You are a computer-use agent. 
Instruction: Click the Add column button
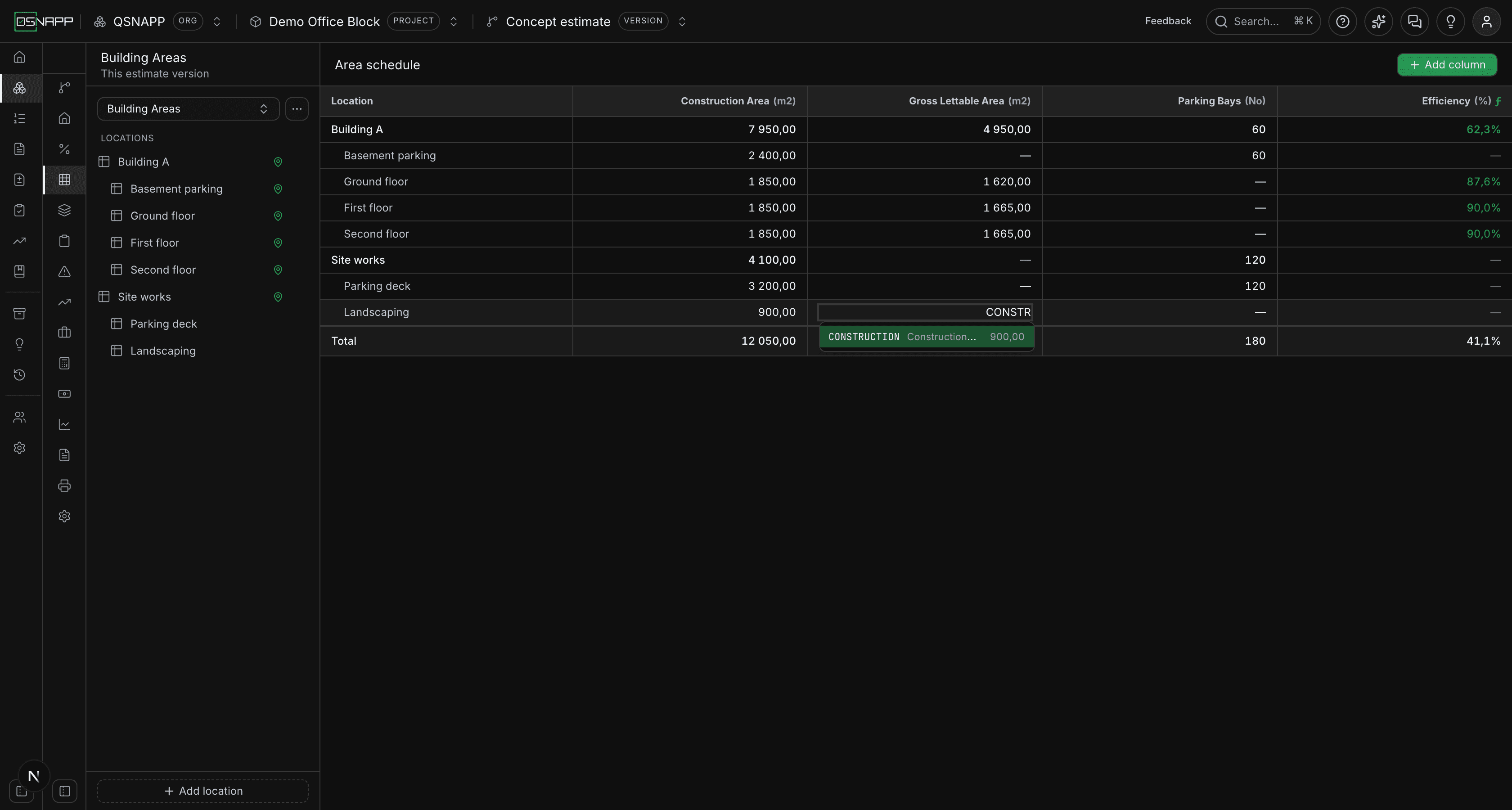(x=1447, y=64)
